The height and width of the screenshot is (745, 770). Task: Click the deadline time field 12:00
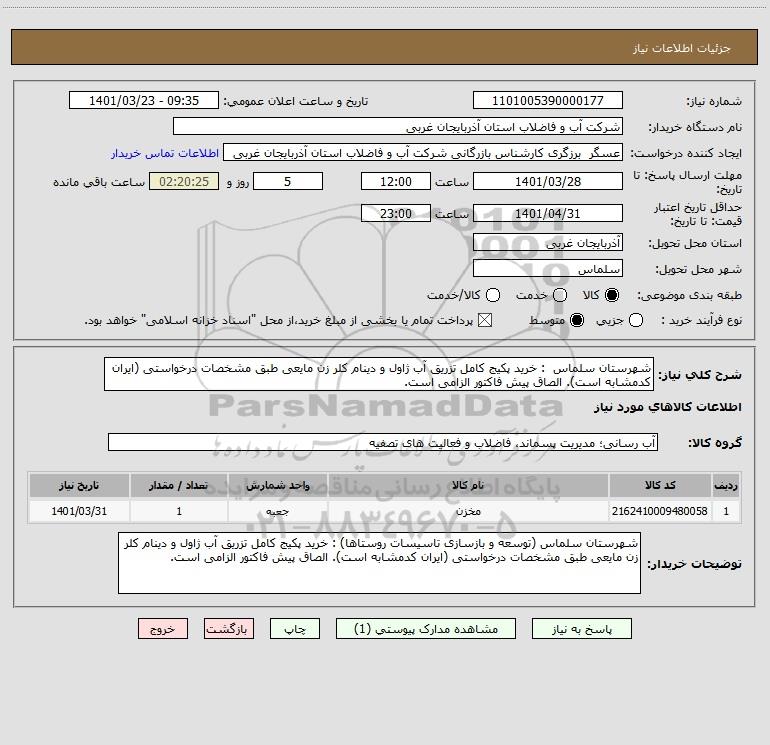click(x=396, y=181)
